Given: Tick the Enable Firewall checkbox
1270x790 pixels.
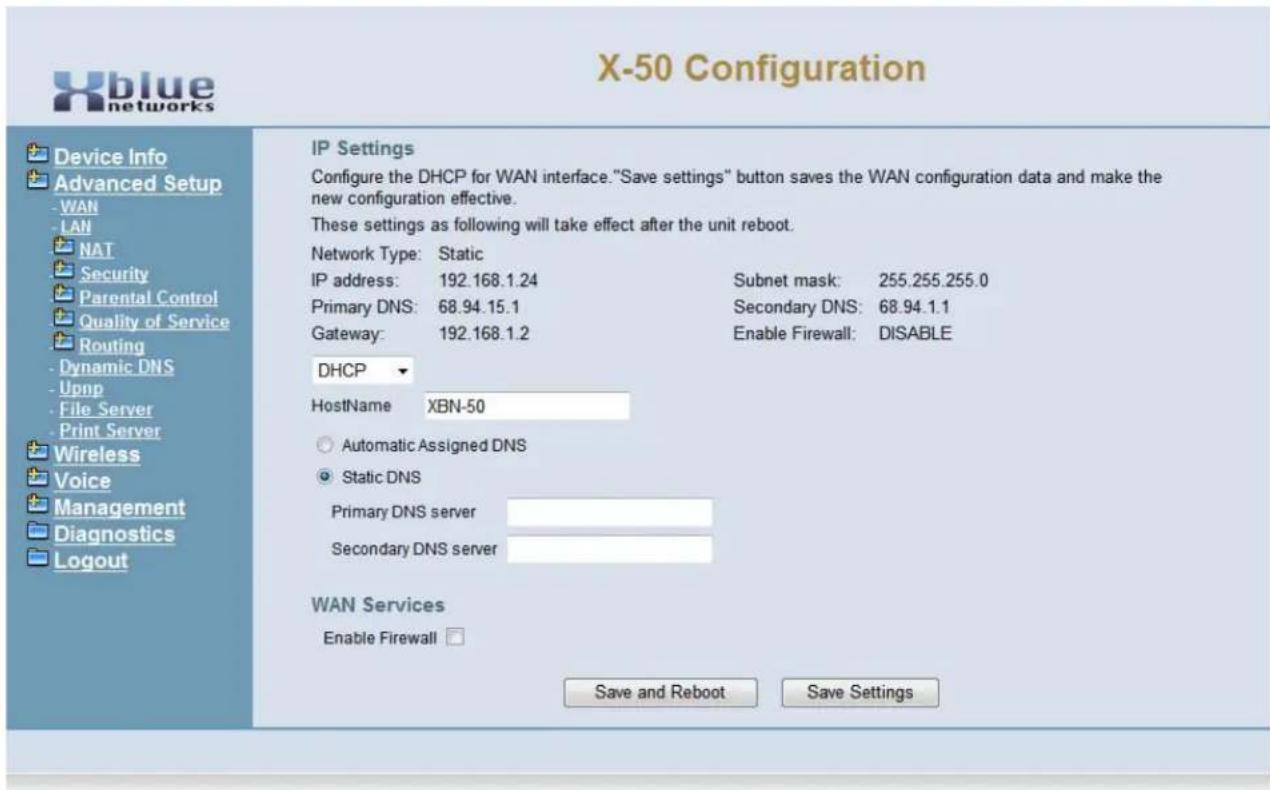Looking at the screenshot, I should pos(456,637).
